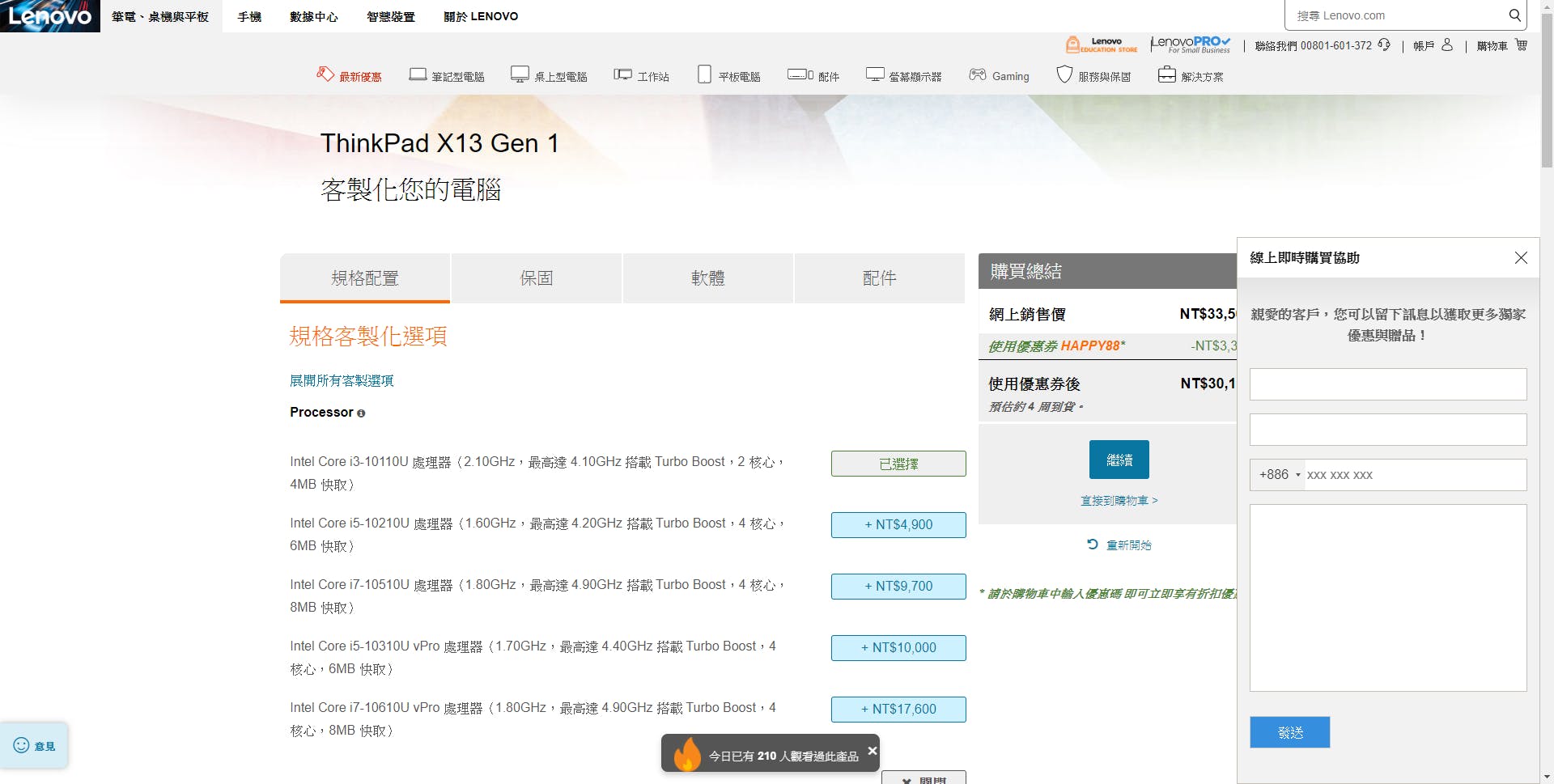1554x784 pixels.
Task: Open the 手機 menu
Action: [x=249, y=16]
